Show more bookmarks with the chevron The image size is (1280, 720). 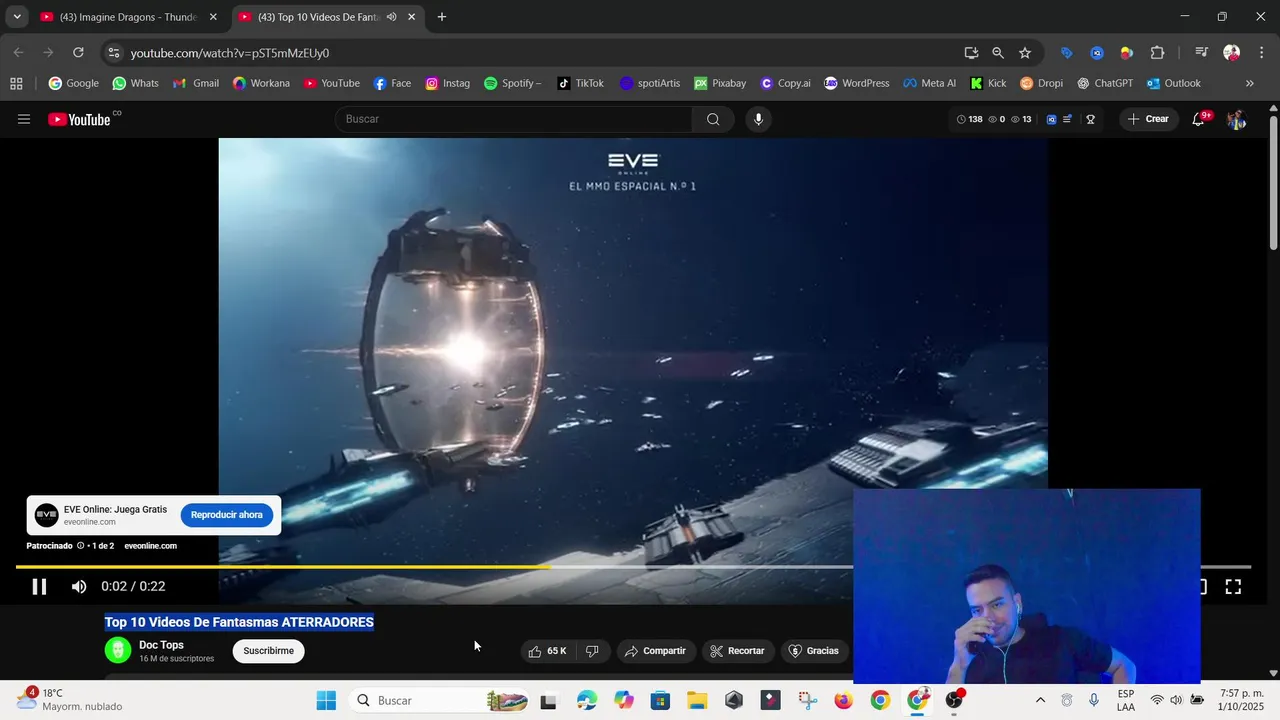click(x=1249, y=83)
